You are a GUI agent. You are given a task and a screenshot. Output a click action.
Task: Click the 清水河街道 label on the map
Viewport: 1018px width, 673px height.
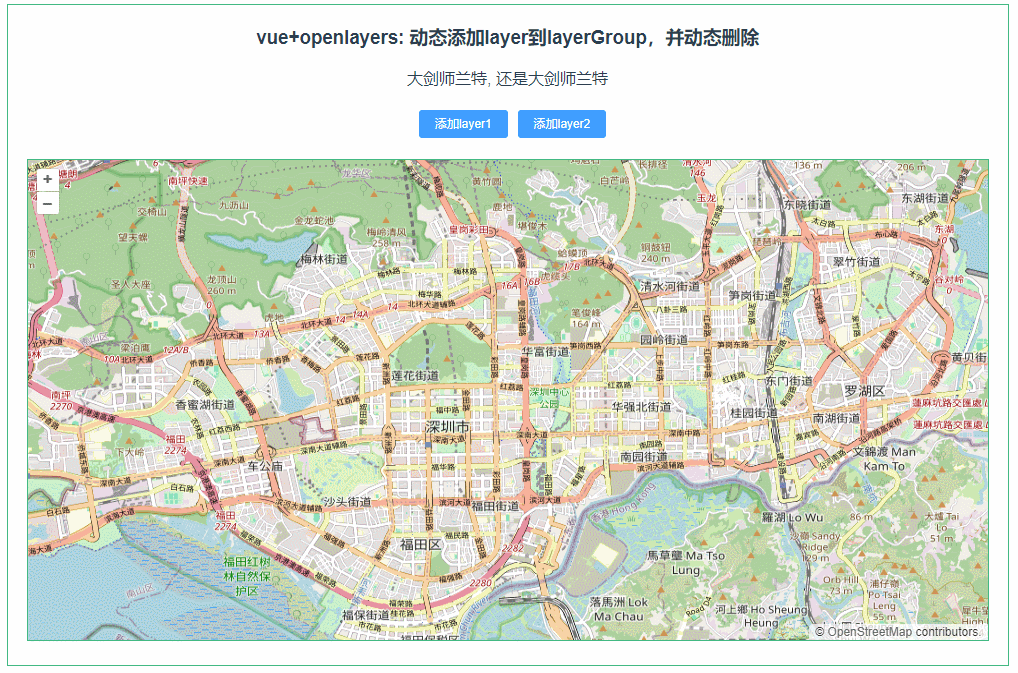point(670,286)
